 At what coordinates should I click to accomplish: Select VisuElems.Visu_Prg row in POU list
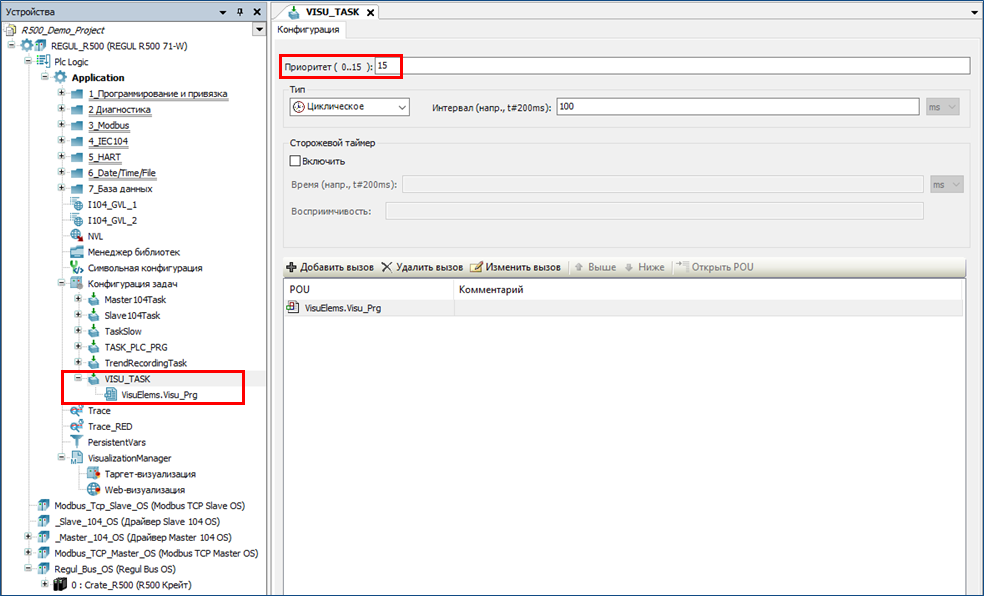tap(342, 308)
